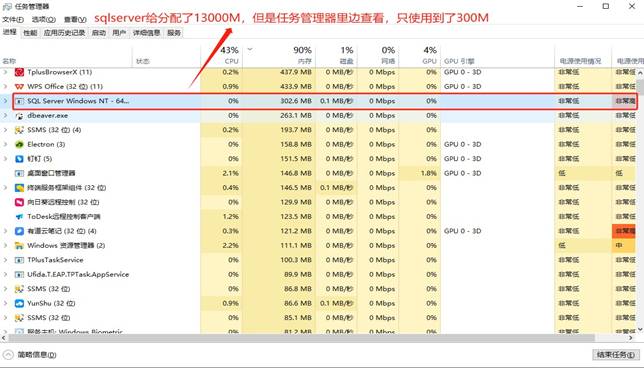
Task: Click the ToDesk远程控制客户端 icon
Action: (x=19, y=216)
